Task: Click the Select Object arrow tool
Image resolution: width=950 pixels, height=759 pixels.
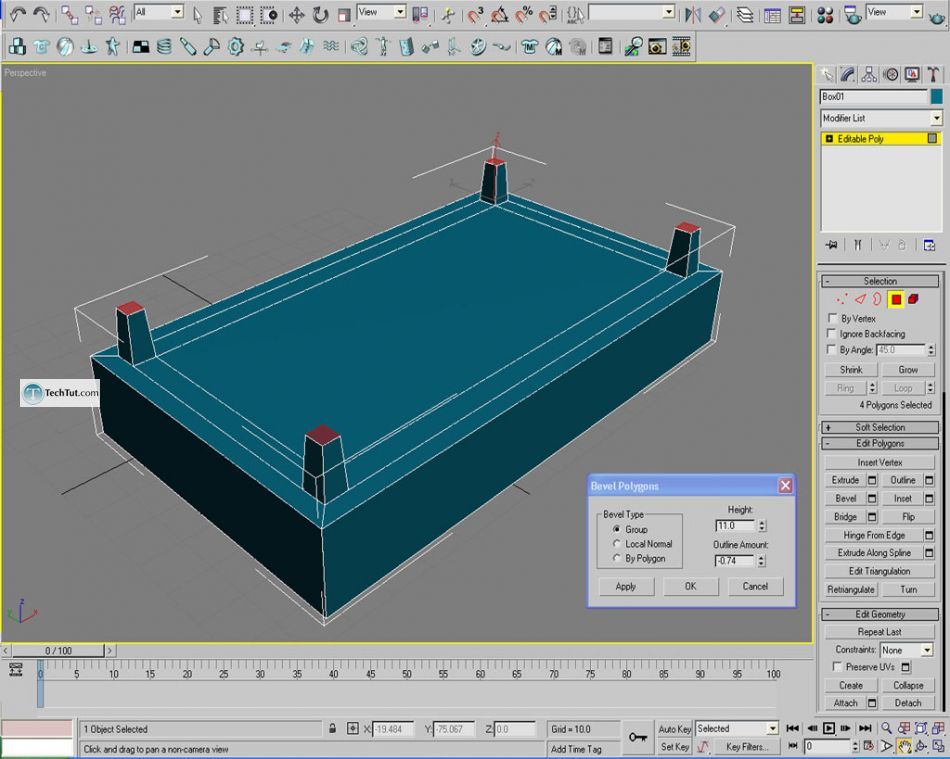Action: 198,15
